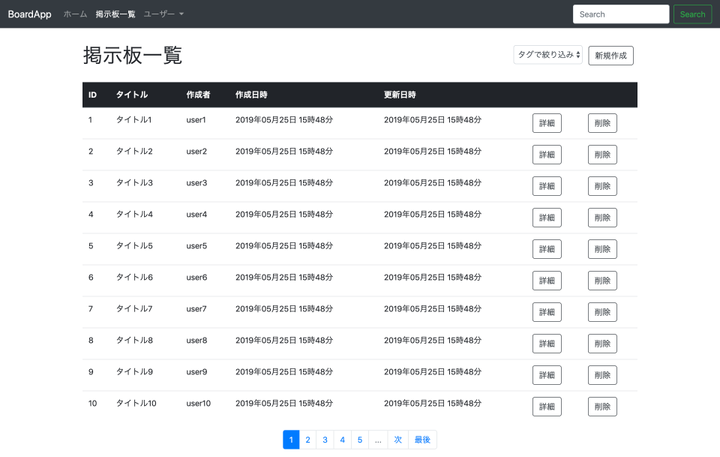Viewport: 720px width, 457px height.
Task: Select pagination page 1
Action: click(291, 440)
